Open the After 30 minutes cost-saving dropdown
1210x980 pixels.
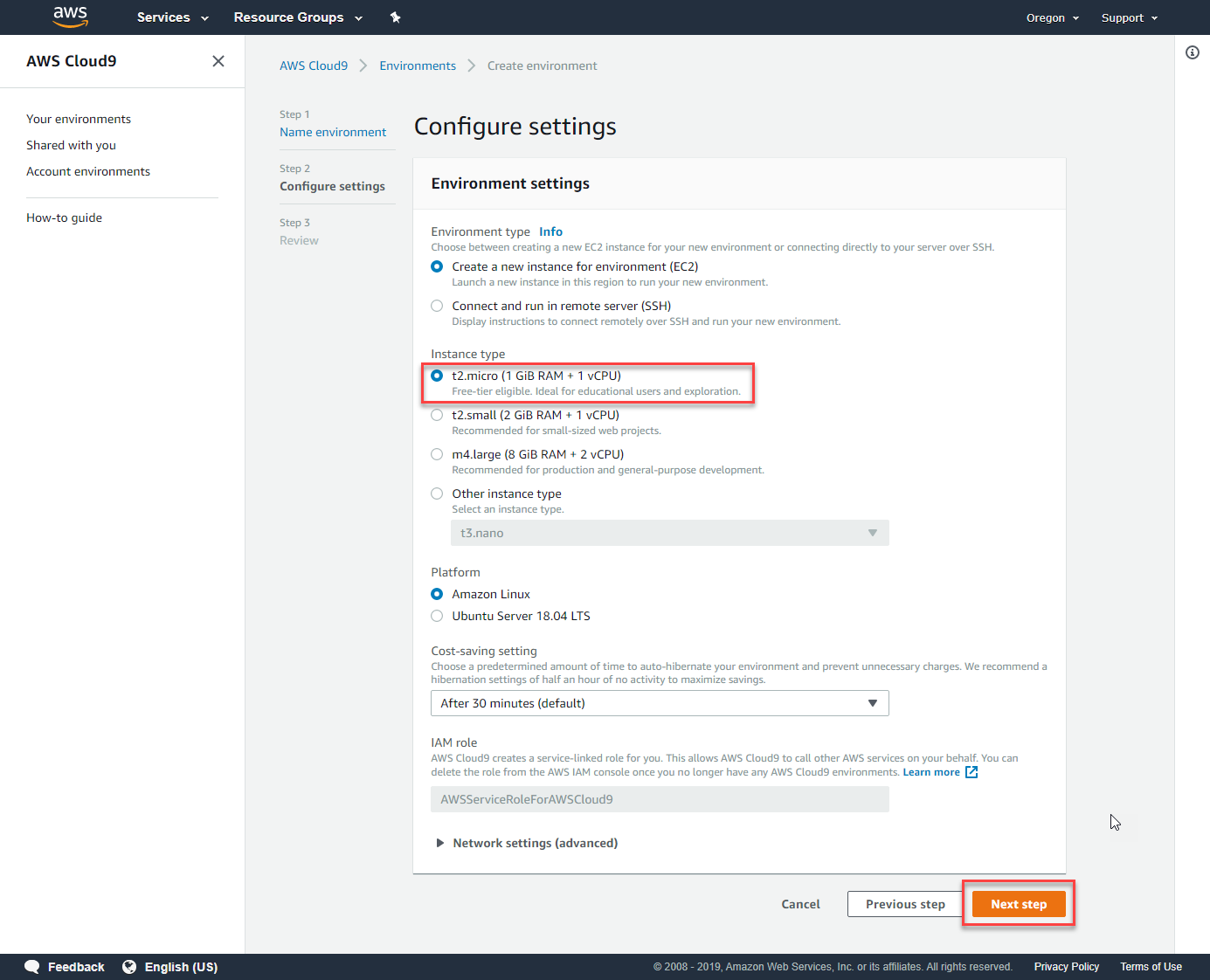[660, 703]
